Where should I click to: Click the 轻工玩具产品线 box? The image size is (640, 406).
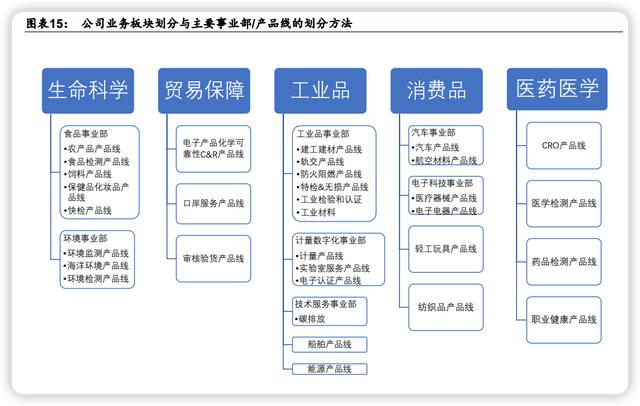click(445, 247)
